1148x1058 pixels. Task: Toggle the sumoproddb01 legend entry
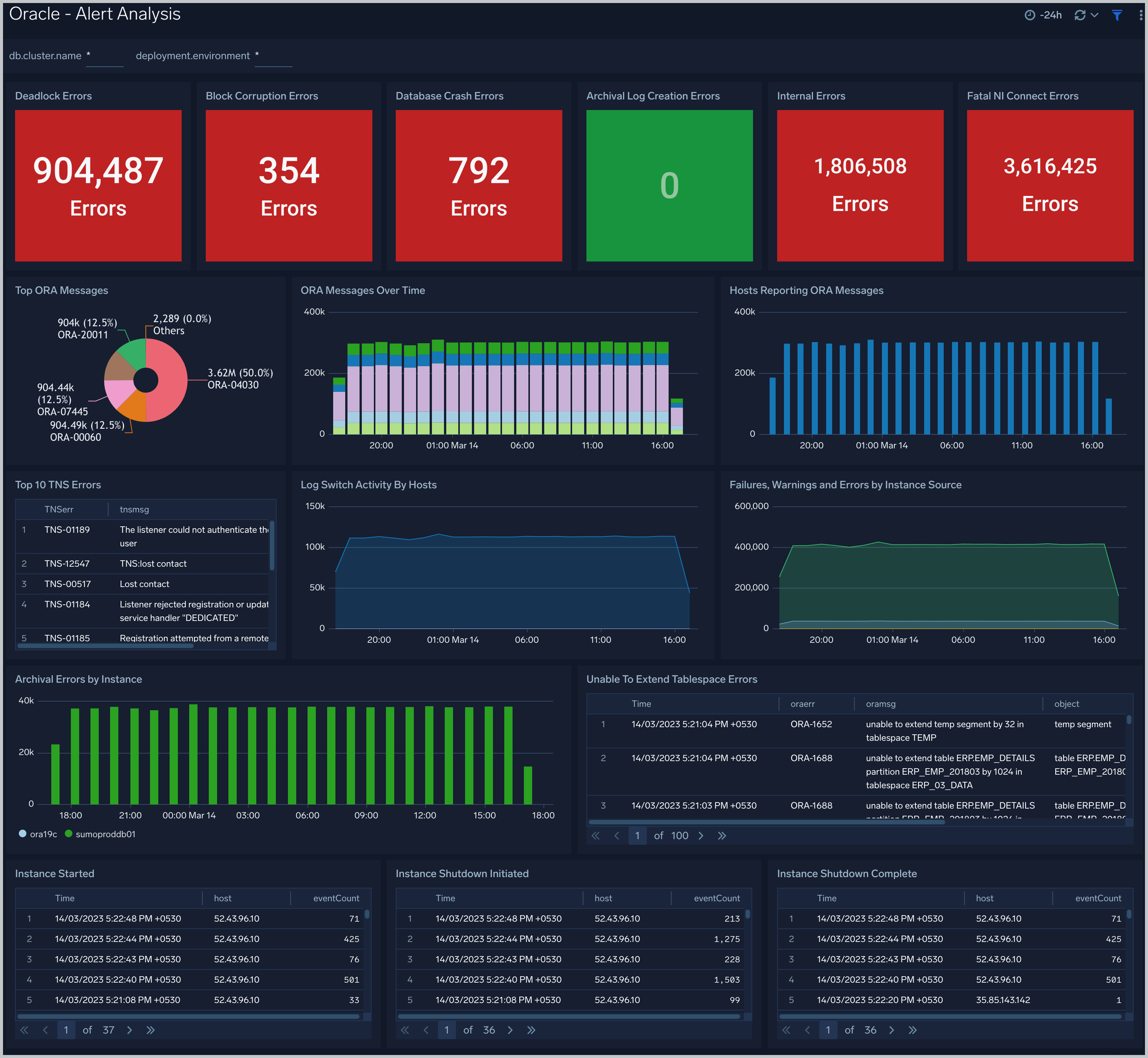click(x=100, y=834)
